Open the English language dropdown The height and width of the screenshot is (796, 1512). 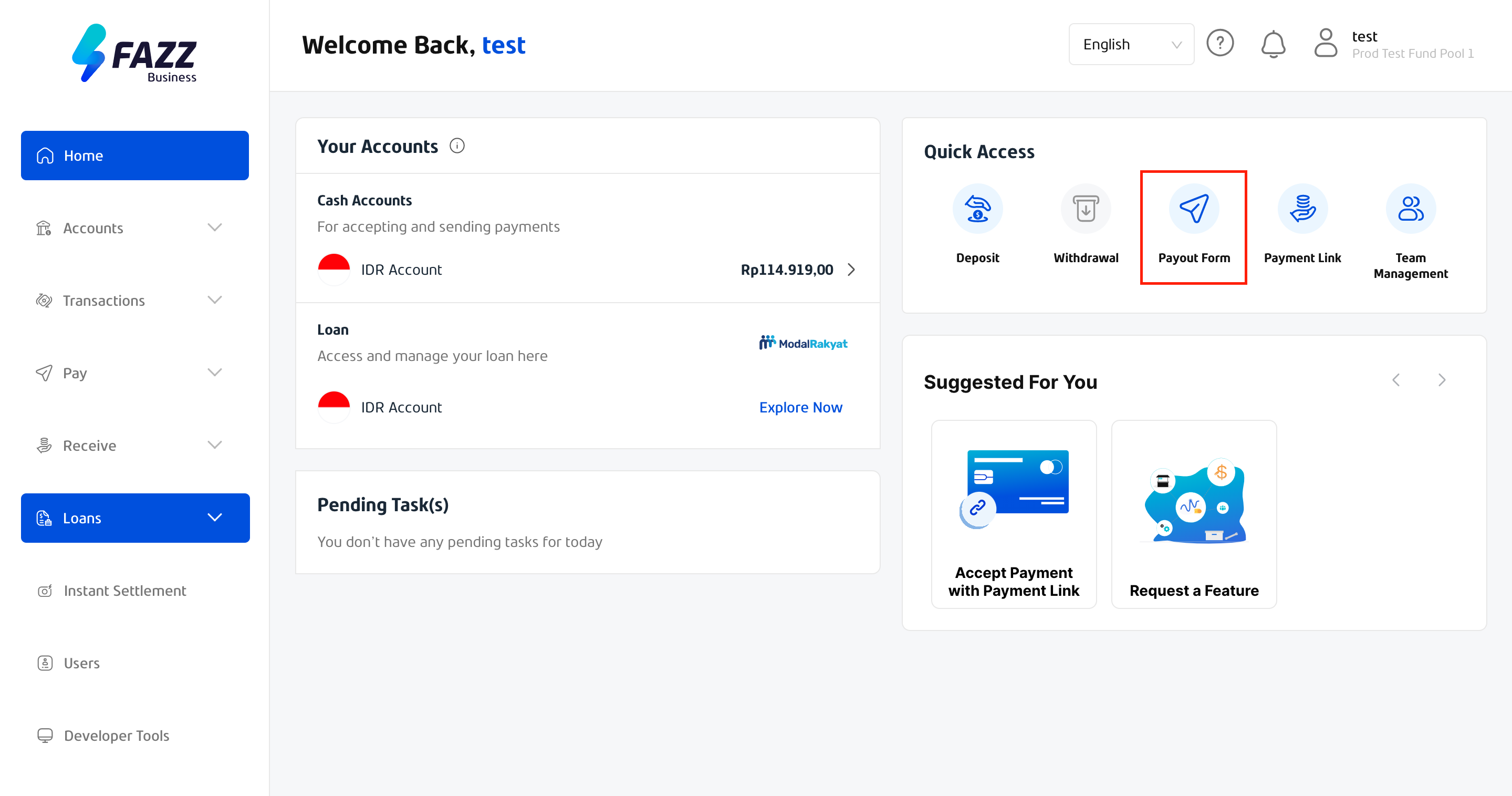point(1131,44)
